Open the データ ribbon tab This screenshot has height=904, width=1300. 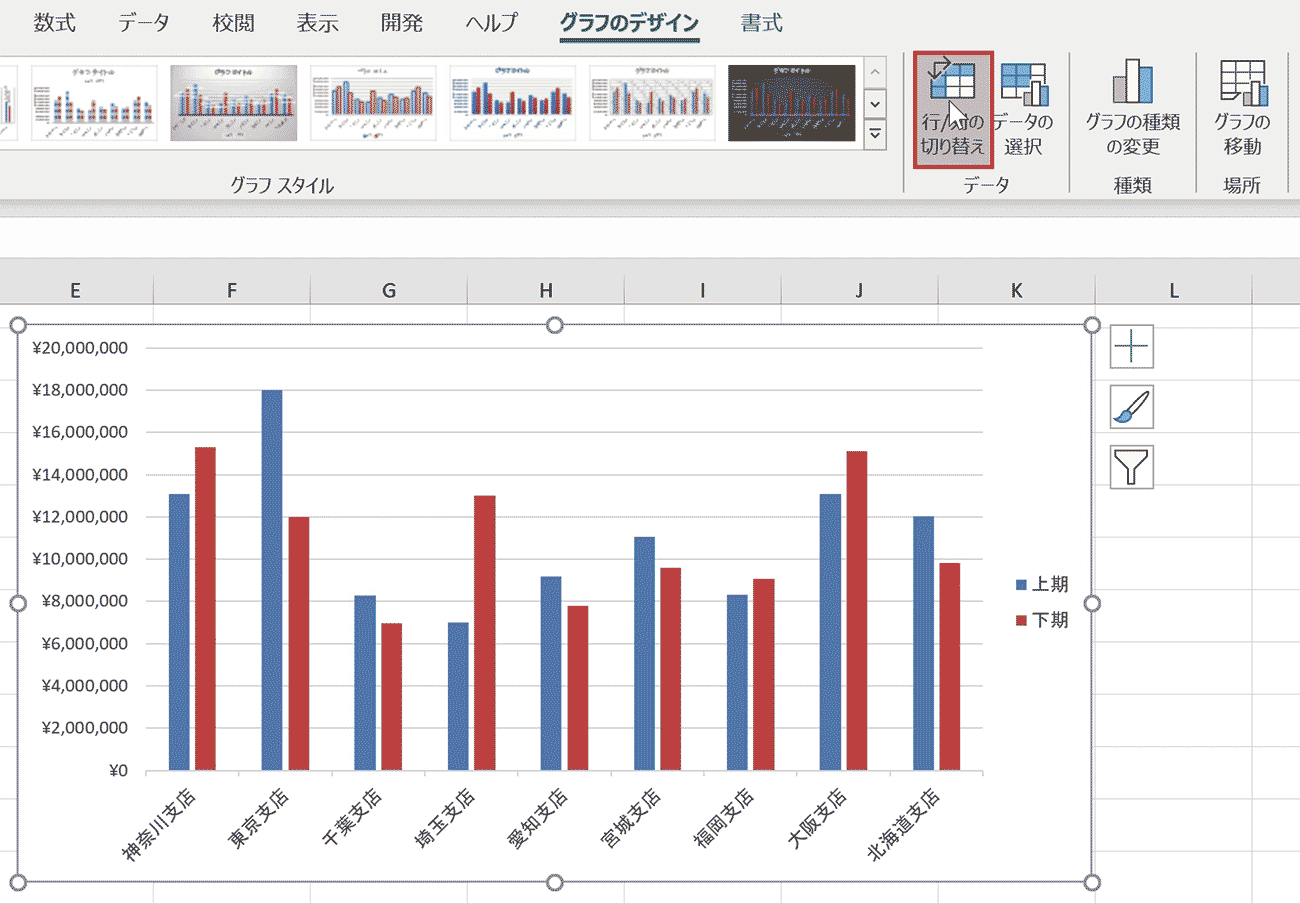pyautogui.click(x=143, y=23)
